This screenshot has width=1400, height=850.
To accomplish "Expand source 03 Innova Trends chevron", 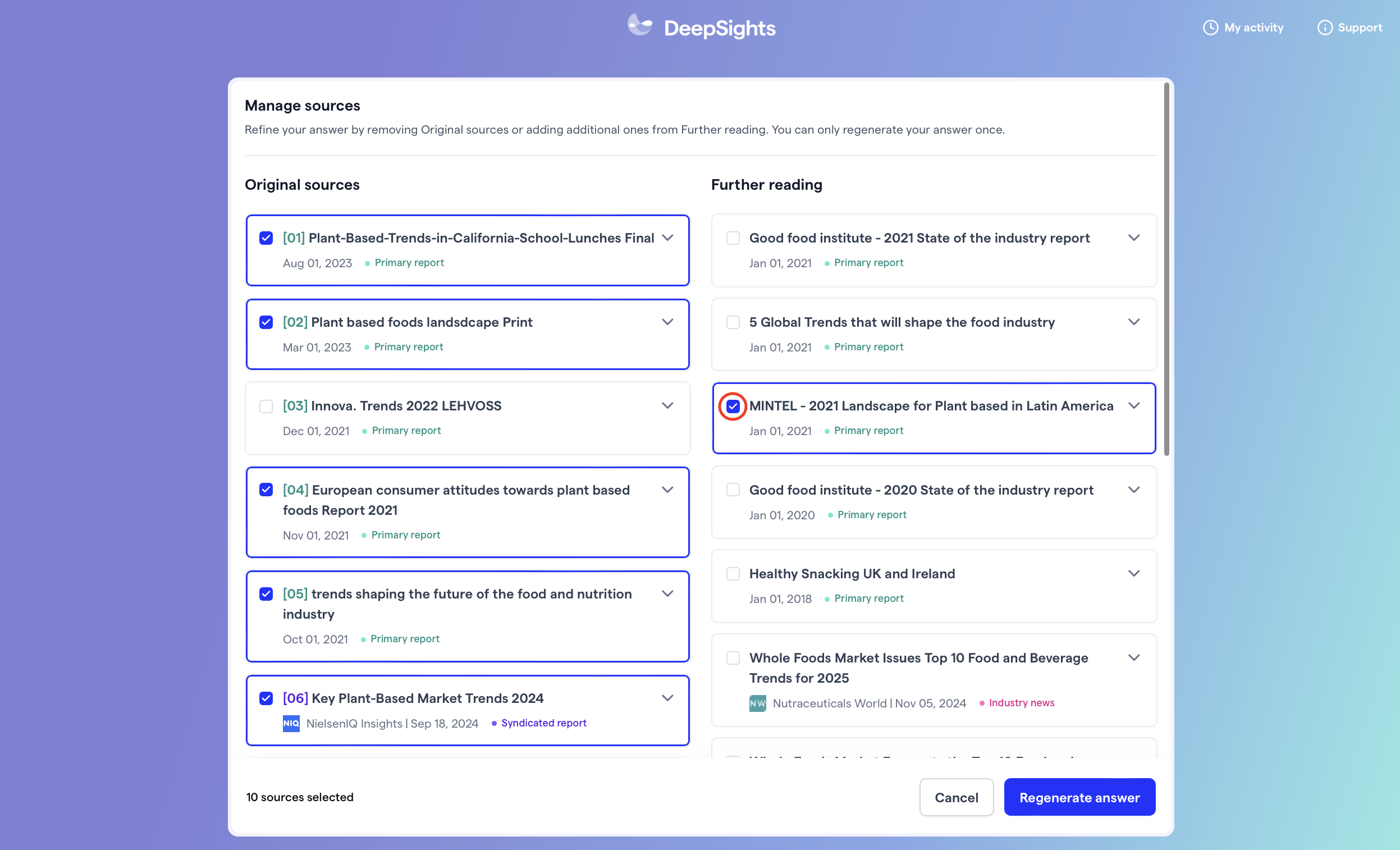I will point(667,406).
